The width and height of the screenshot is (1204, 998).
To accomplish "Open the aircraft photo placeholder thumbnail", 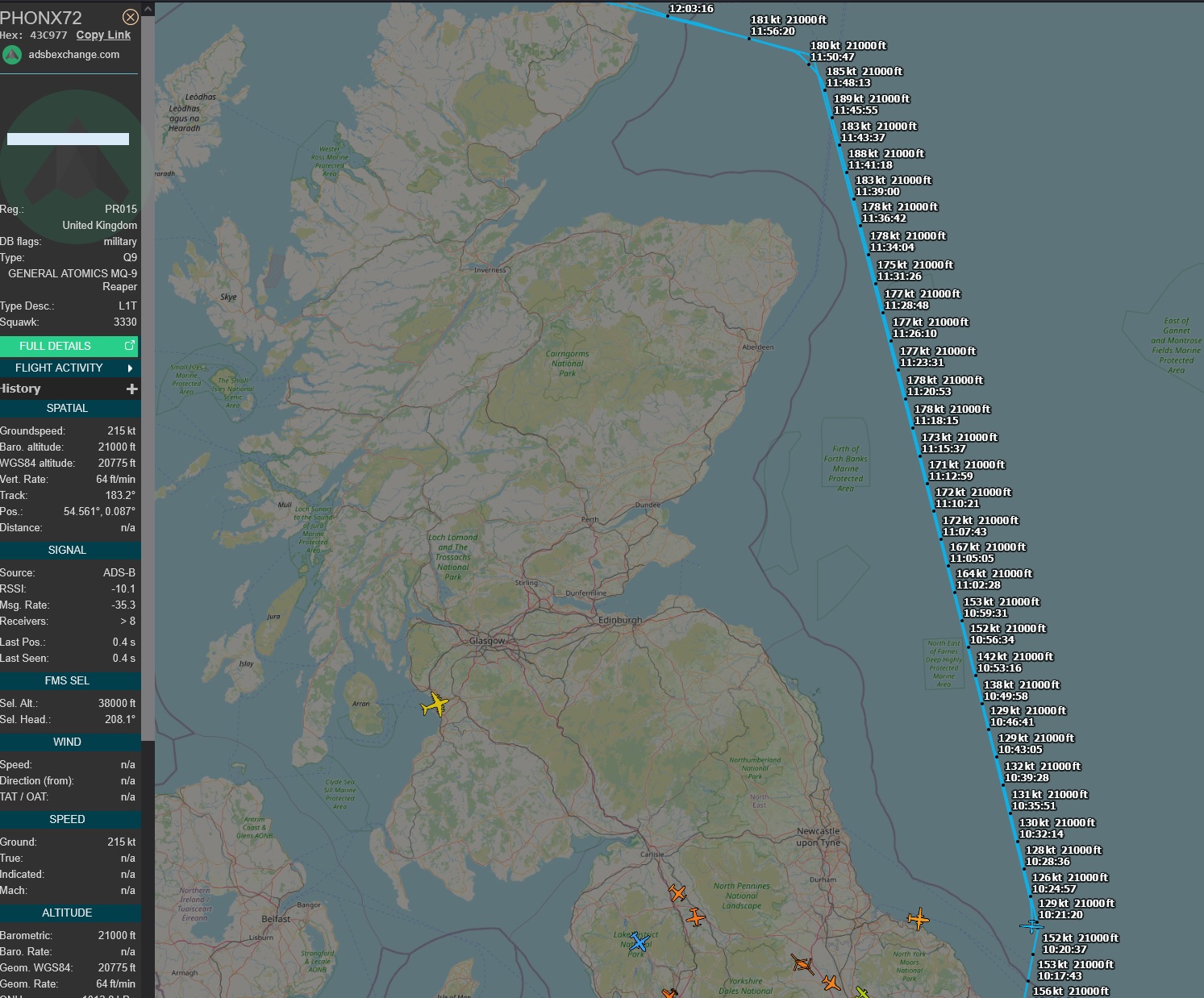I will tap(68, 139).
